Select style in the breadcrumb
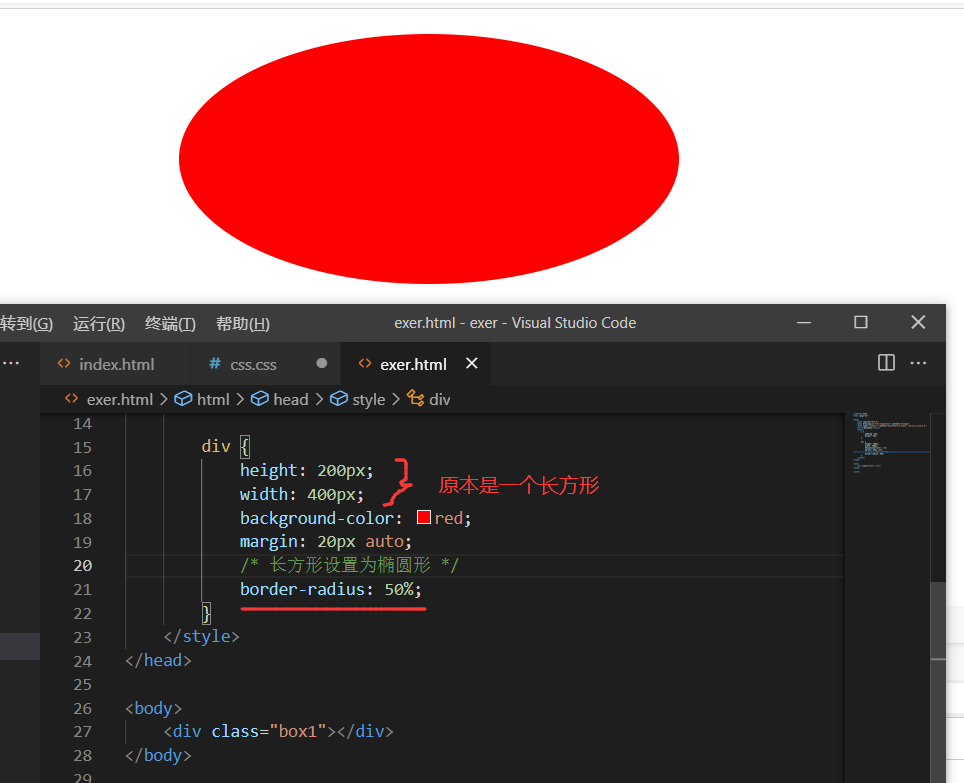This screenshot has height=783, width=964. [x=368, y=399]
